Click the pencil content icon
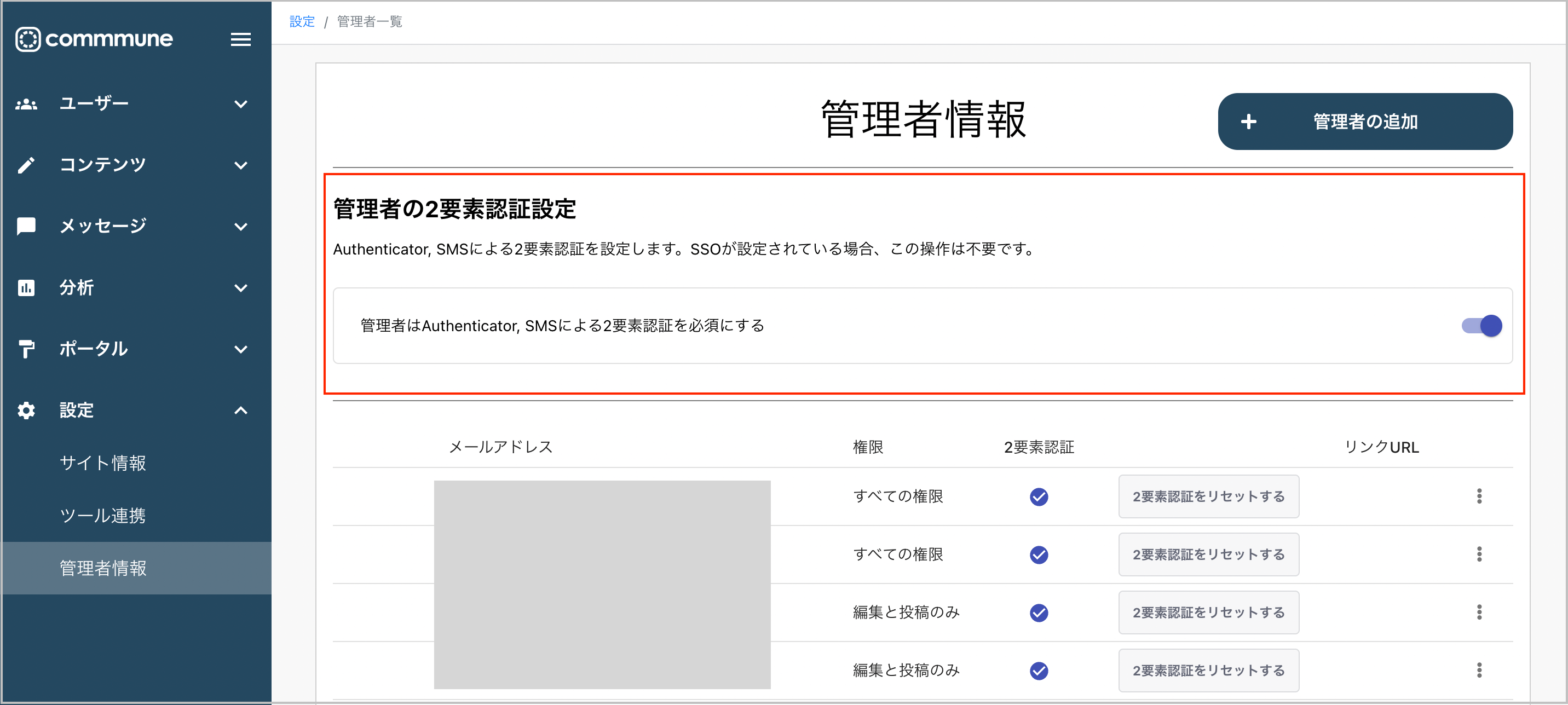Screen dimensions: 1568x705 click(26, 165)
